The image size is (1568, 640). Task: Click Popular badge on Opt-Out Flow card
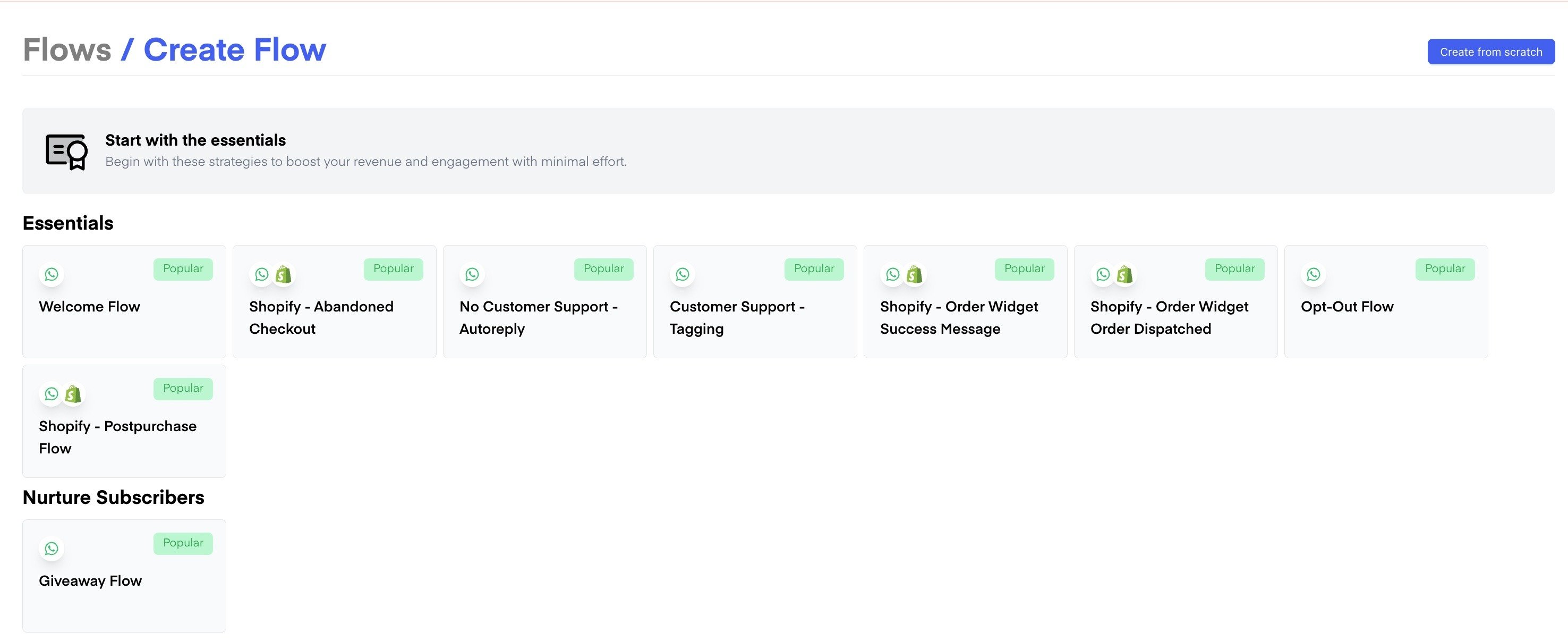pos(1445,268)
